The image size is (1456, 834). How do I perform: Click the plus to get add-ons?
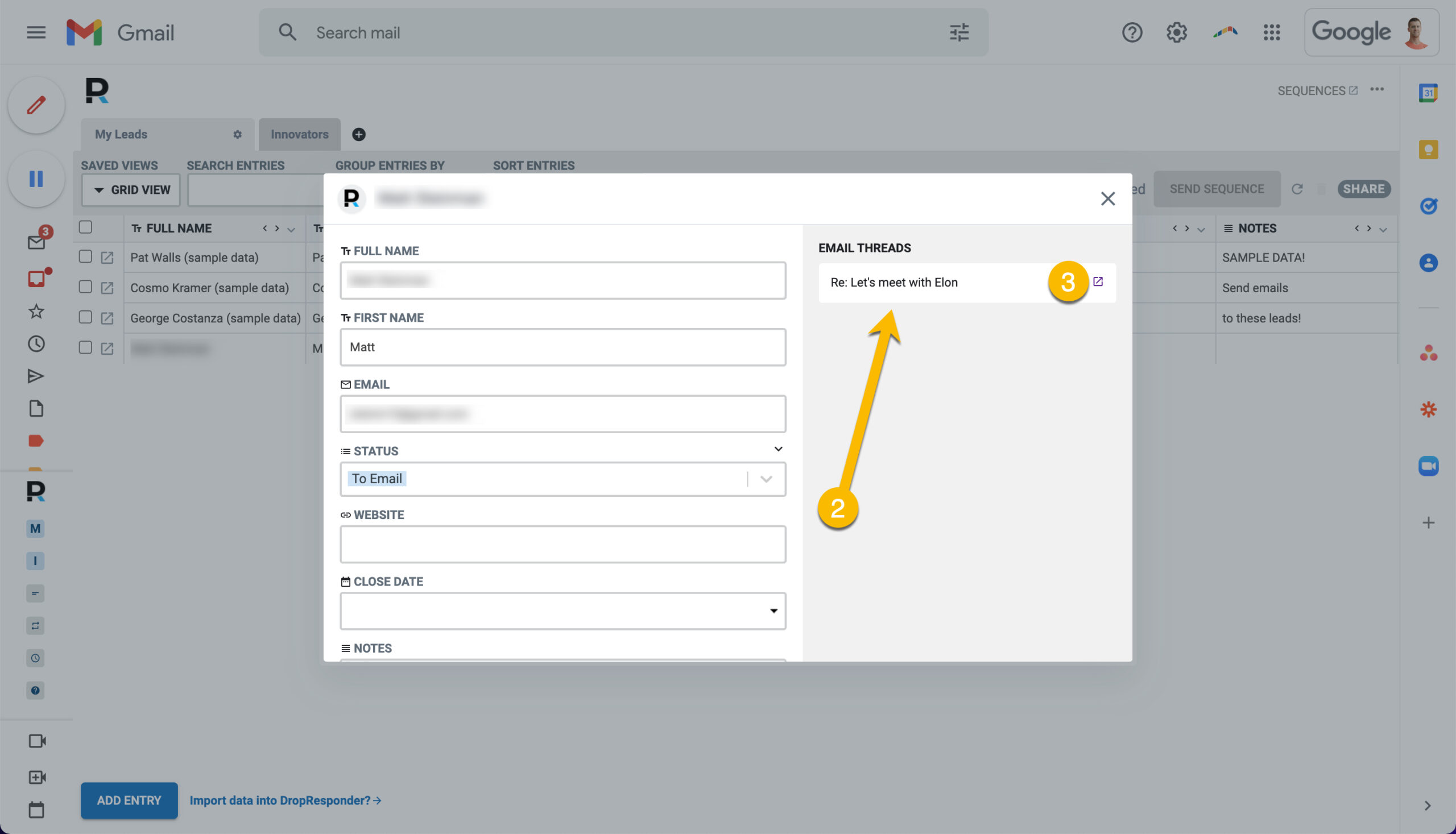coord(1428,522)
